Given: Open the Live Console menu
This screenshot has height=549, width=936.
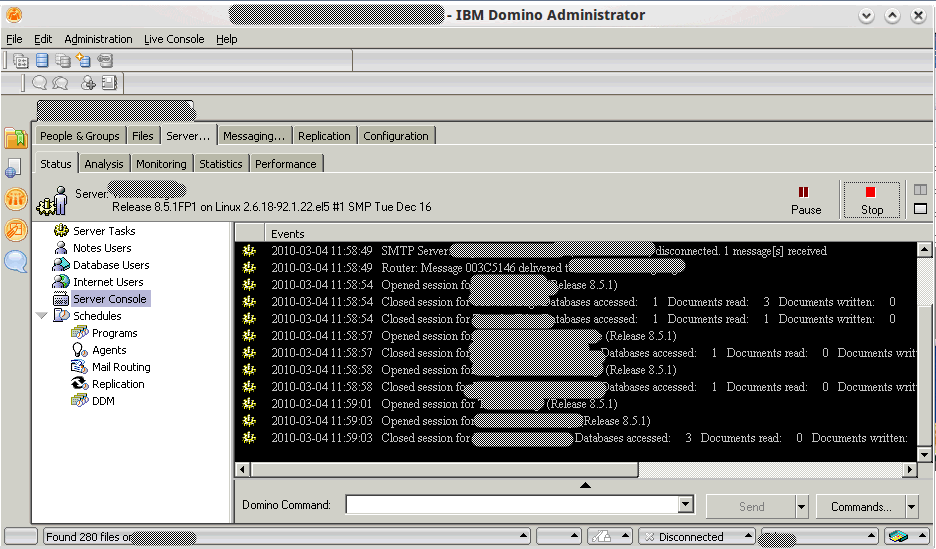Looking at the screenshot, I should (x=174, y=39).
